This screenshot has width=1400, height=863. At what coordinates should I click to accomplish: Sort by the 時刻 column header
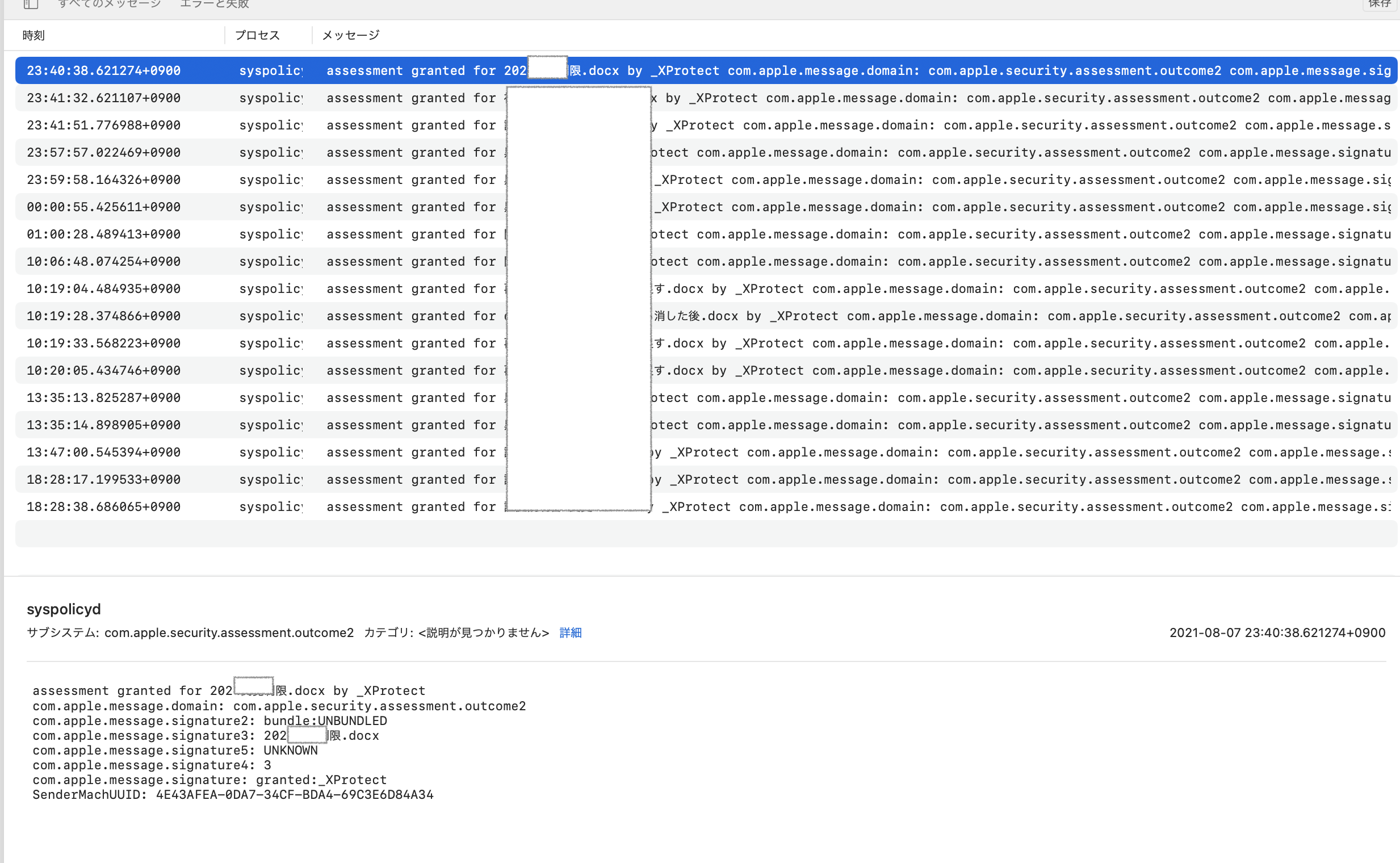tap(33, 35)
